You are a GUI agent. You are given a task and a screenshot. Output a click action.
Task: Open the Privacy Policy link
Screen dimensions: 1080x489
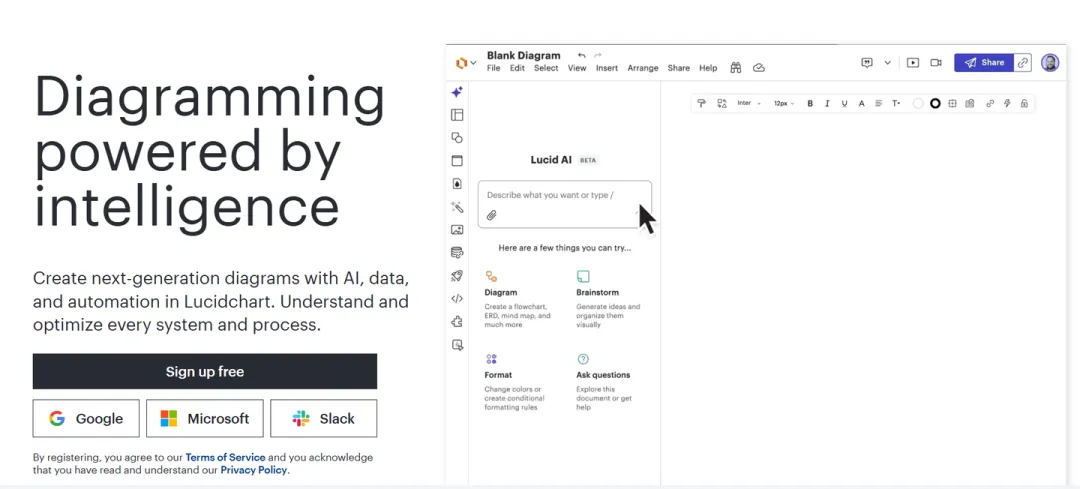click(x=253, y=470)
